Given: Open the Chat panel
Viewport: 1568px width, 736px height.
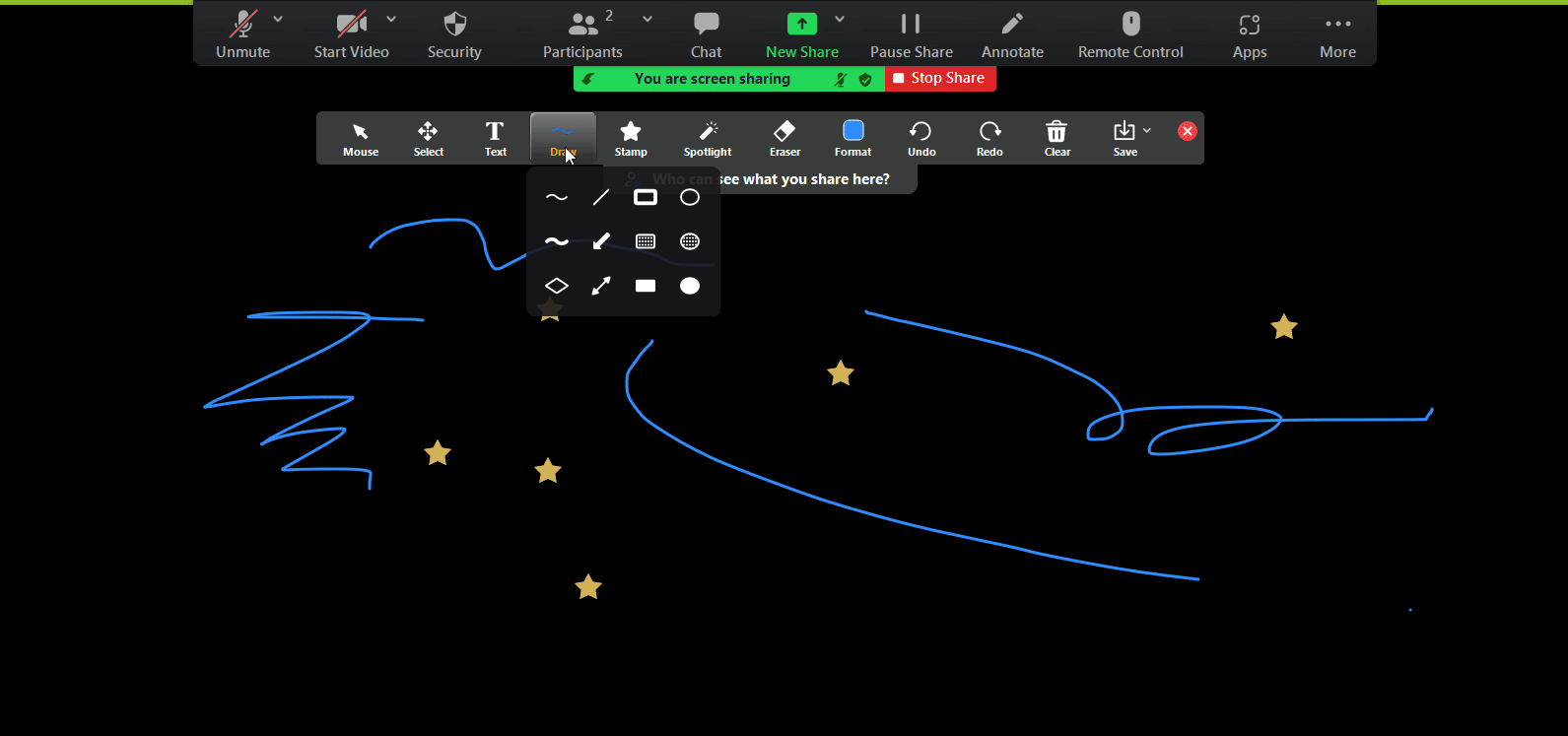Looking at the screenshot, I should [706, 34].
